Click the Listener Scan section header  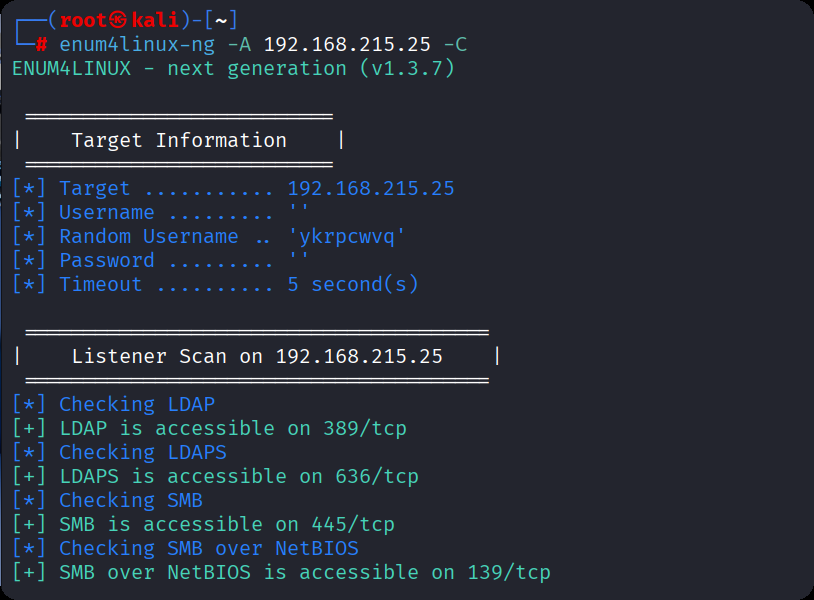(x=256, y=357)
